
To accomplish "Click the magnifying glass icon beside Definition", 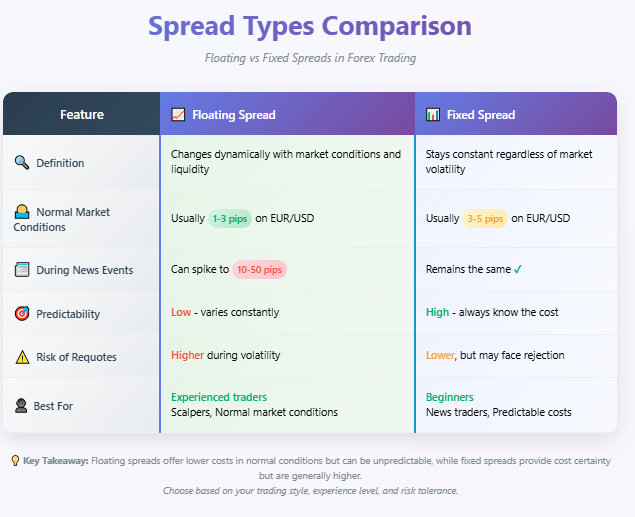I will point(22,163).
